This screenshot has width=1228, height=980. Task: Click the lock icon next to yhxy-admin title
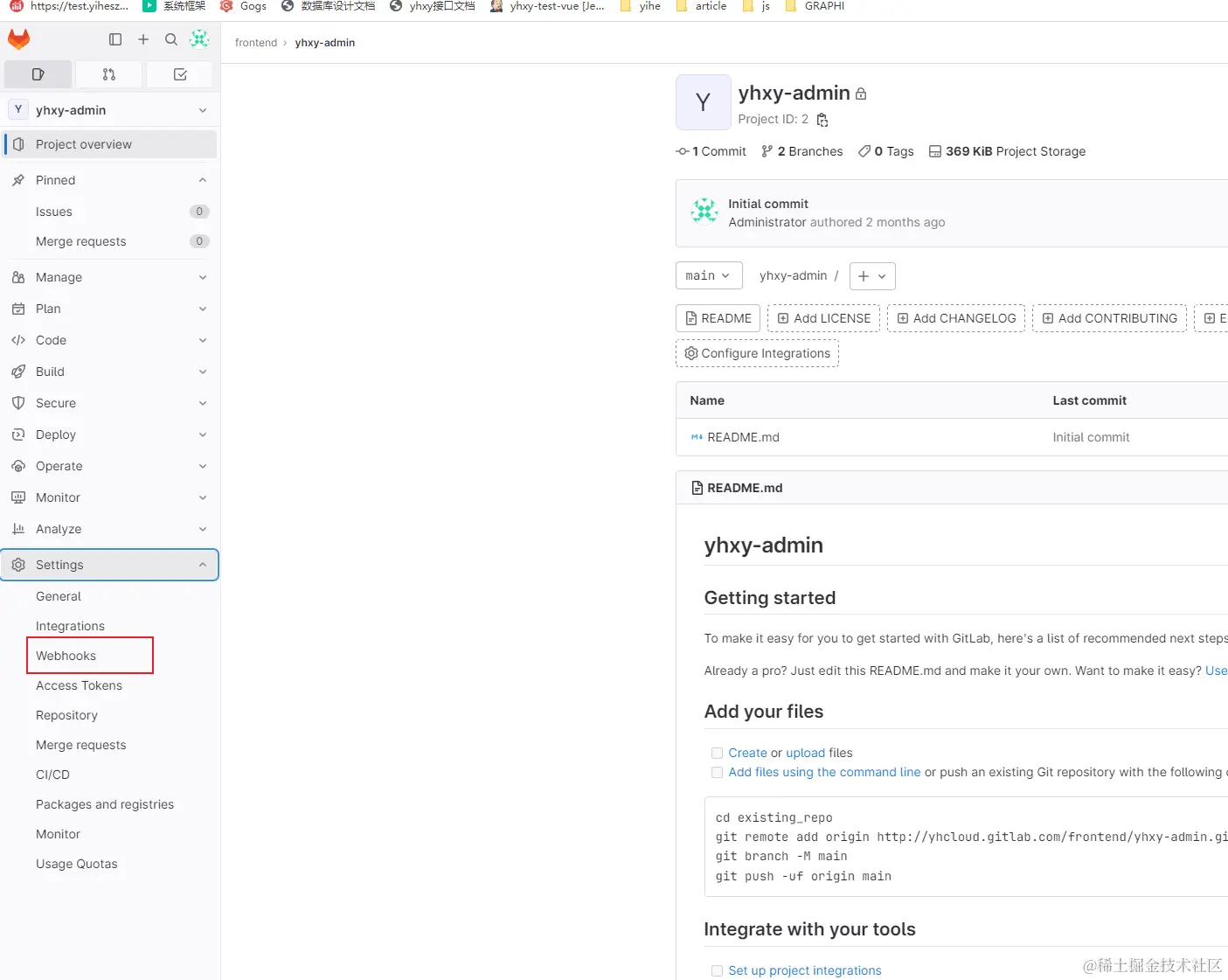point(861,94)
